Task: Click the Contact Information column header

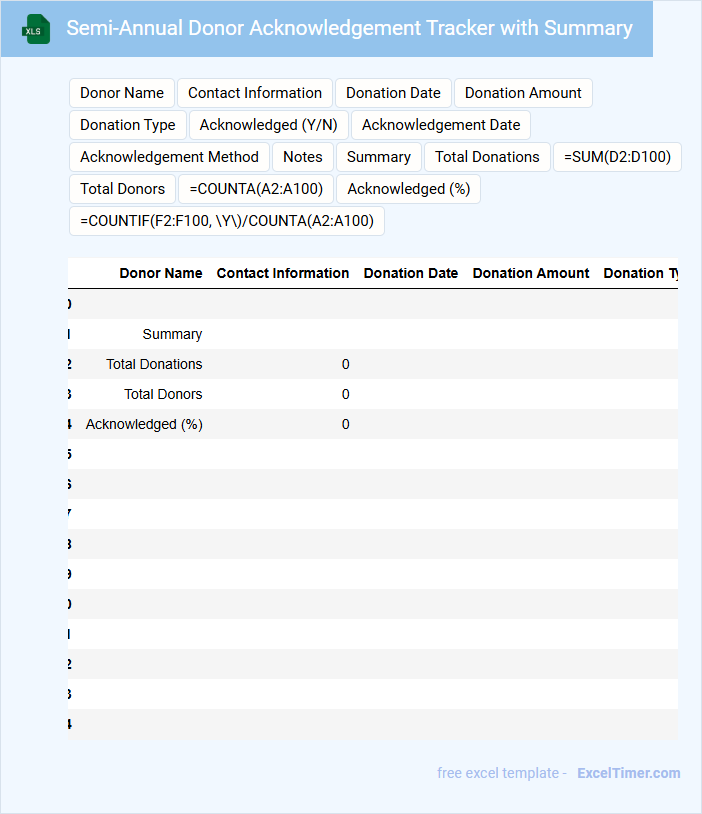Action: [283, 273]
